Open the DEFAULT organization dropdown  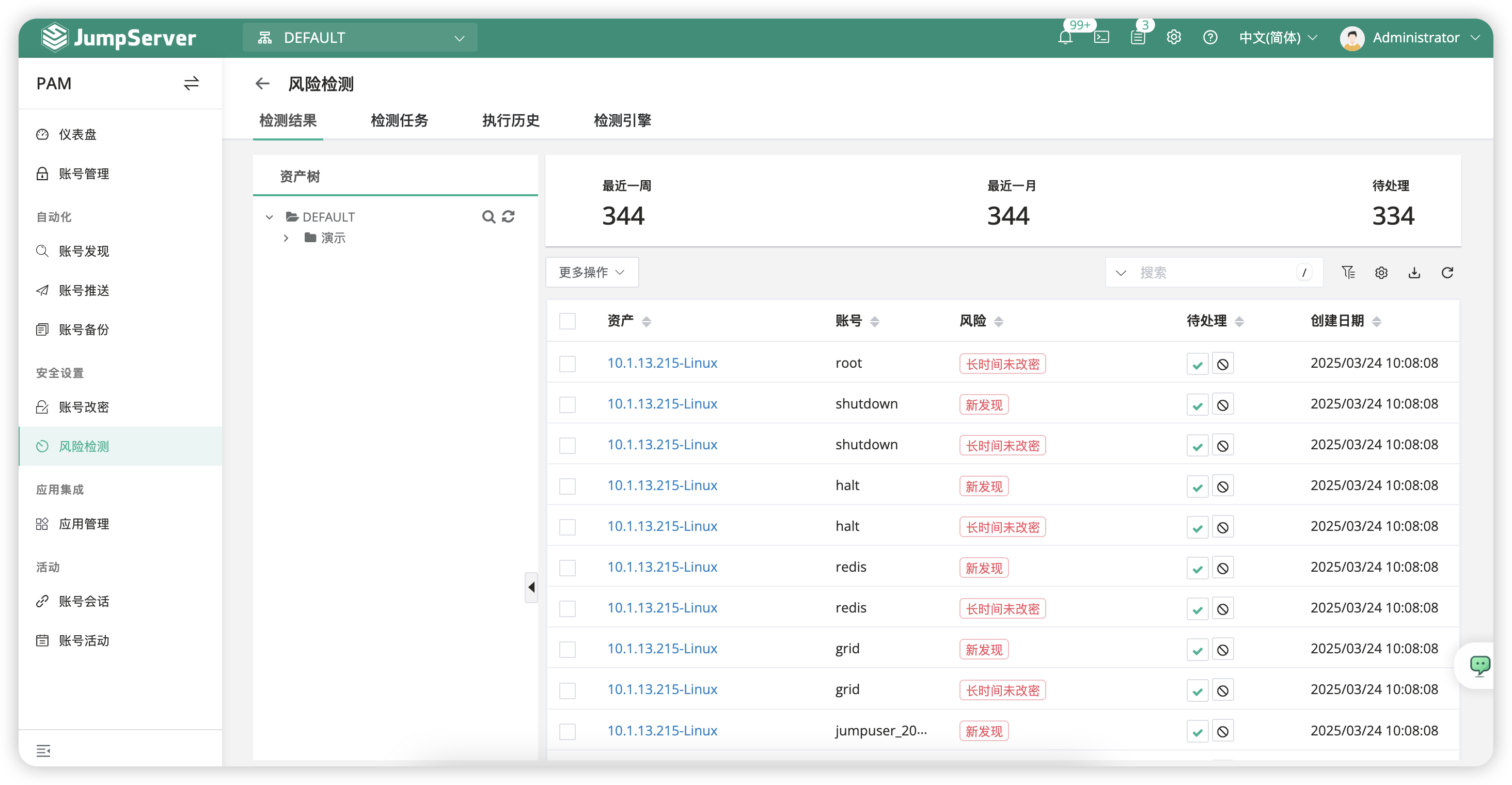point(360,38)
